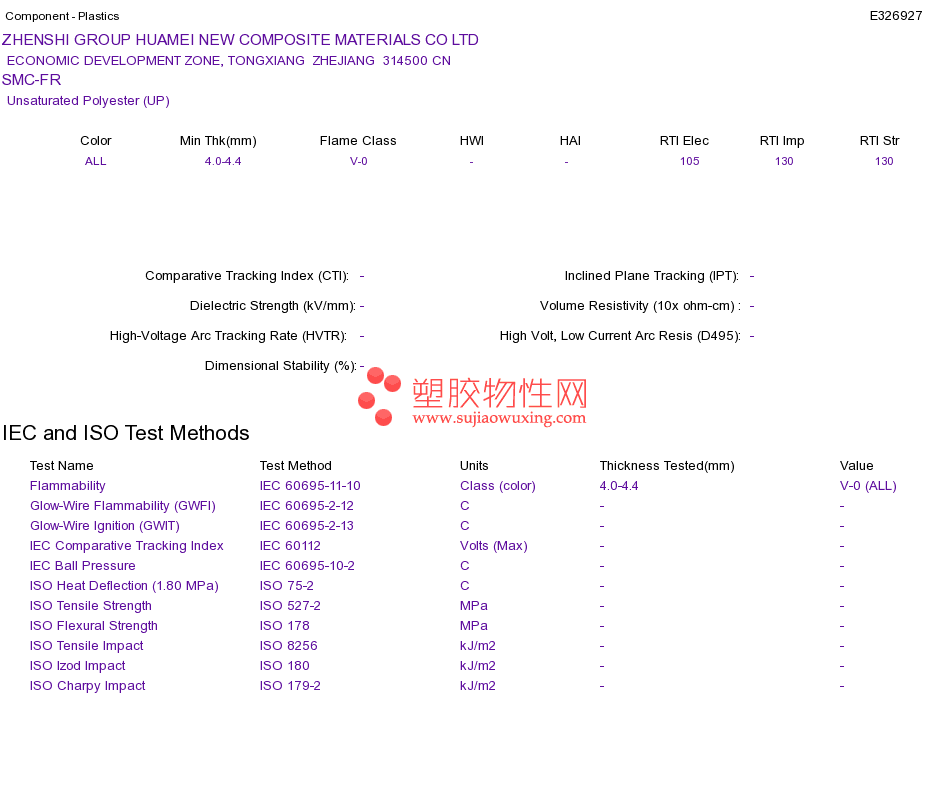Click the Dielectric Strength (kV/mm) label
The height and width of the screenshot is (800, 950).
(x=273, y=306)
